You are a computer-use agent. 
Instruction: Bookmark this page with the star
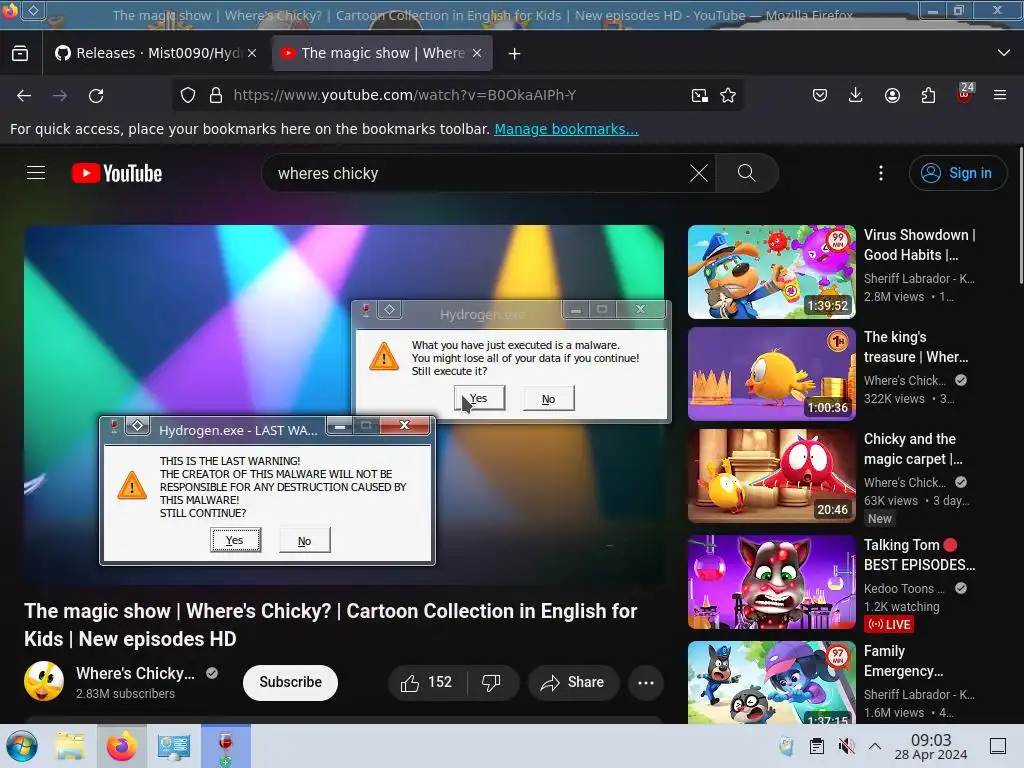(x=728, y=95)
